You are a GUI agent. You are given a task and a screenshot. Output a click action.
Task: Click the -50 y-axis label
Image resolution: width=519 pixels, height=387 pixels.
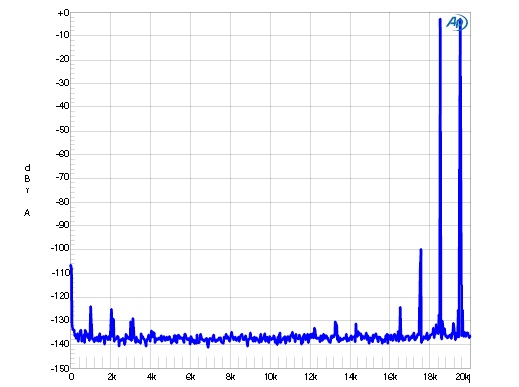click(62, 130)
